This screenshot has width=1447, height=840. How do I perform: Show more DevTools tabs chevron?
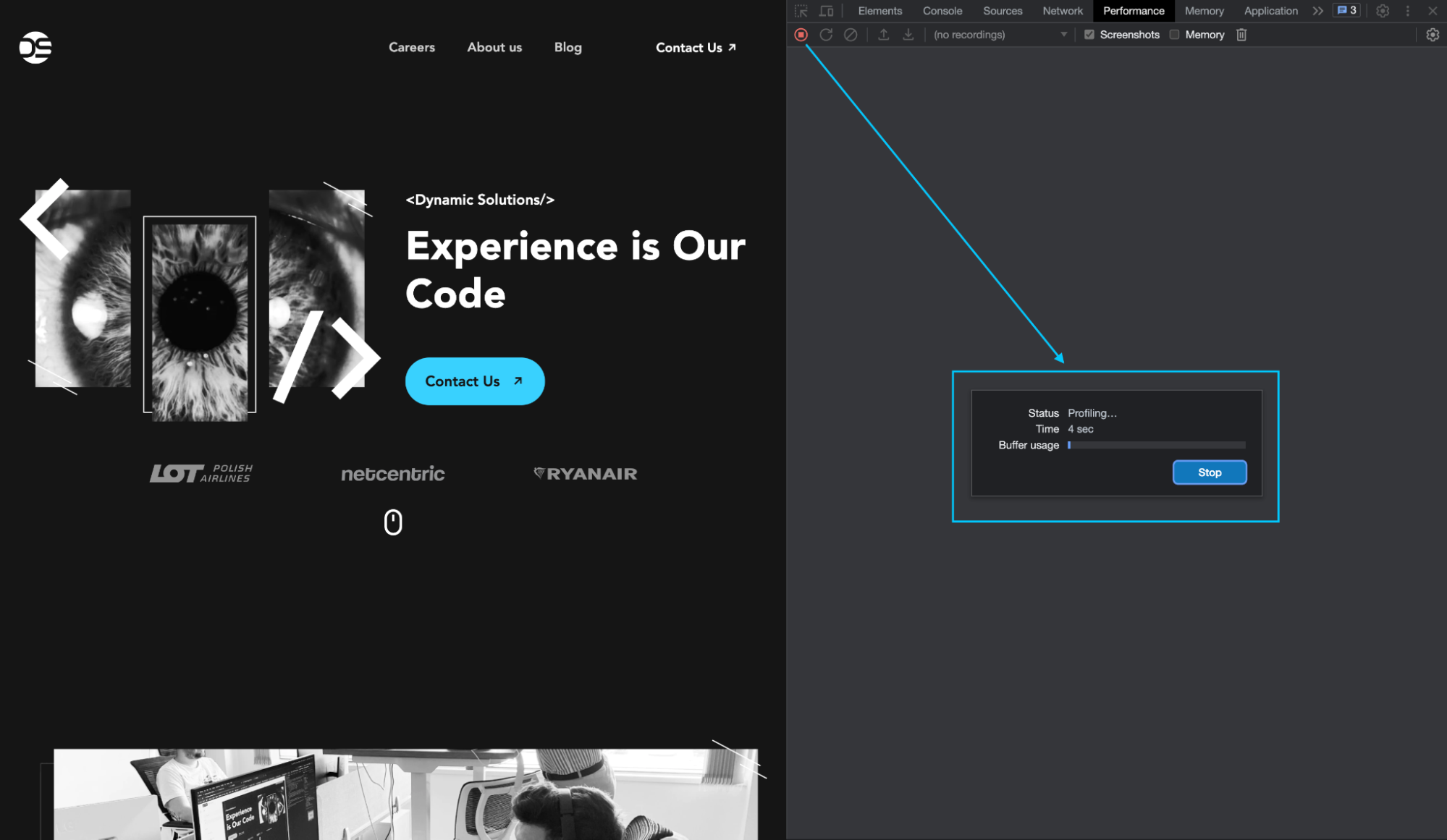(1317, 11)
